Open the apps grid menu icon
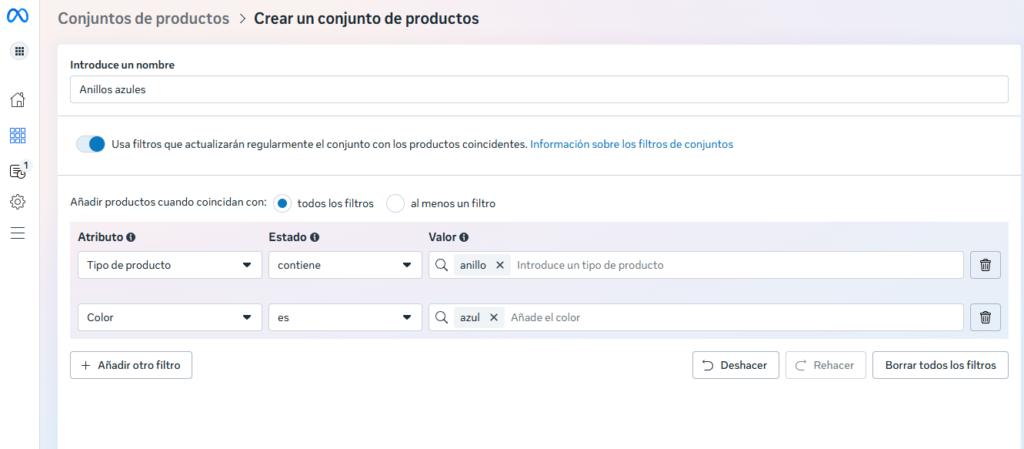Screen dimensions: 1024x449 tap(18, 50)
